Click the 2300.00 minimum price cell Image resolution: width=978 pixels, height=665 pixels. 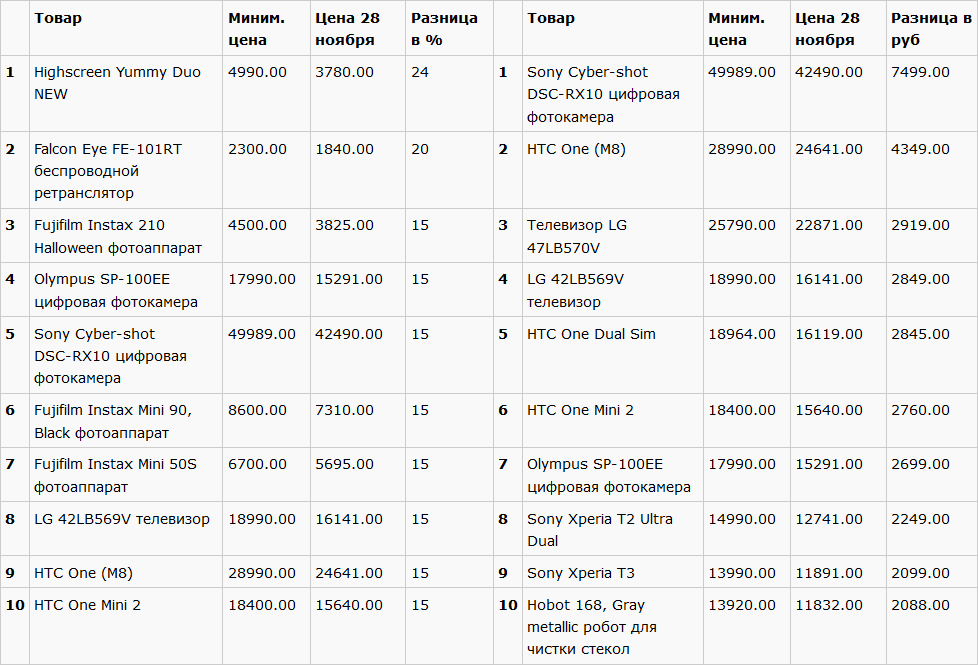click(257, 149)
